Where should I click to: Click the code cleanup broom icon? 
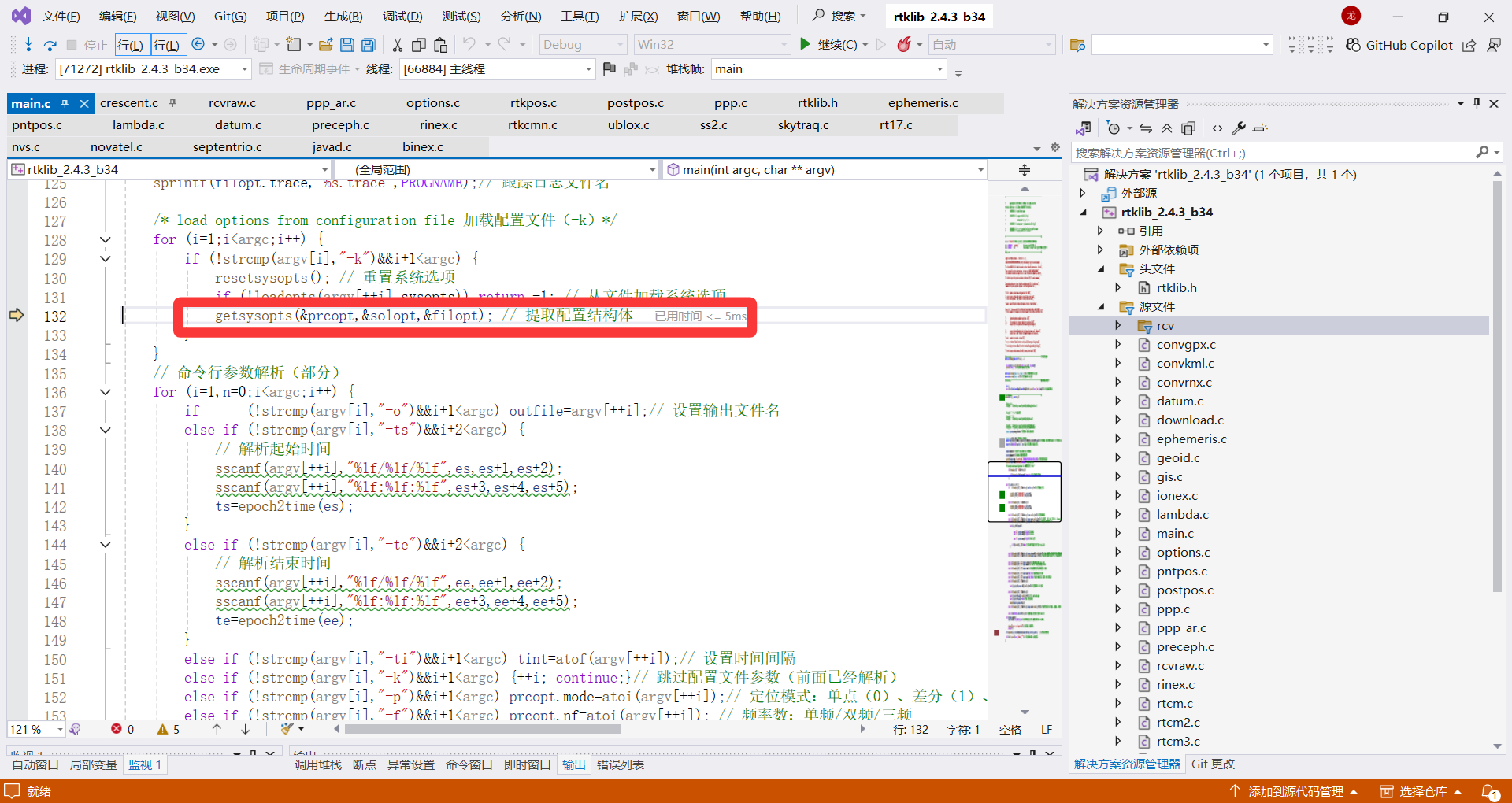(287, 729)
